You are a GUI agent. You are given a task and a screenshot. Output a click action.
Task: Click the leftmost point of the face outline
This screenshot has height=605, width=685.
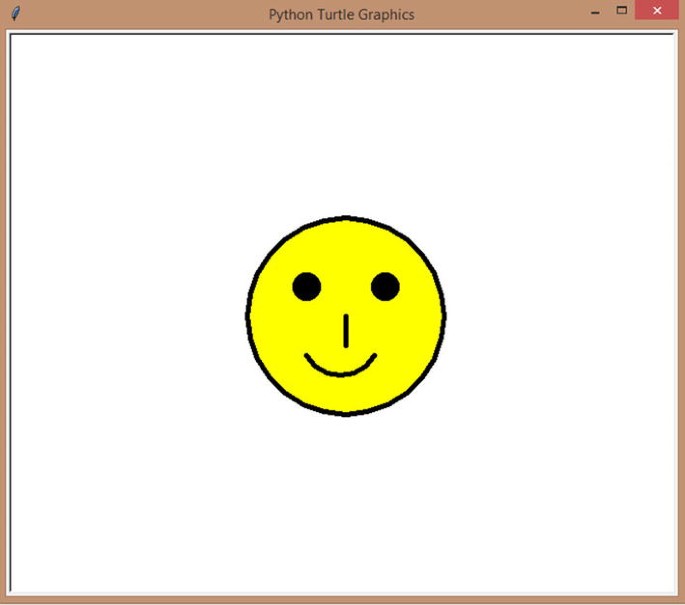[248, 316]
